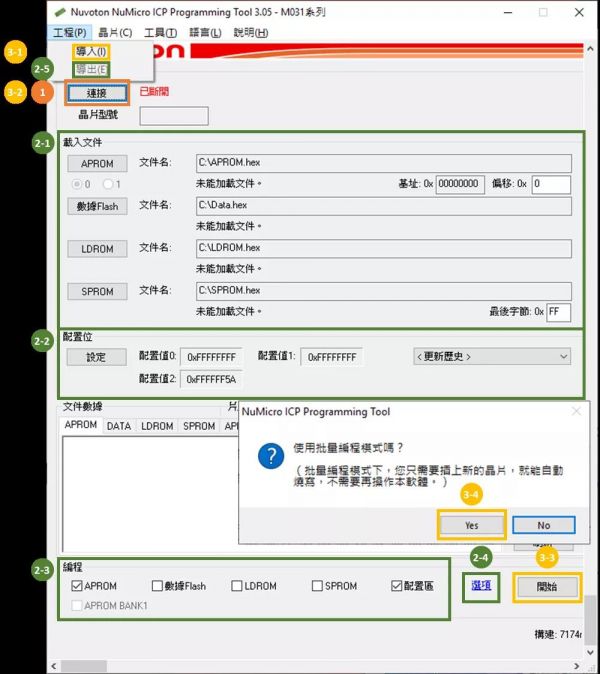Click the 數據Flash file load button
600x674 pixels.
click(97, 206)
